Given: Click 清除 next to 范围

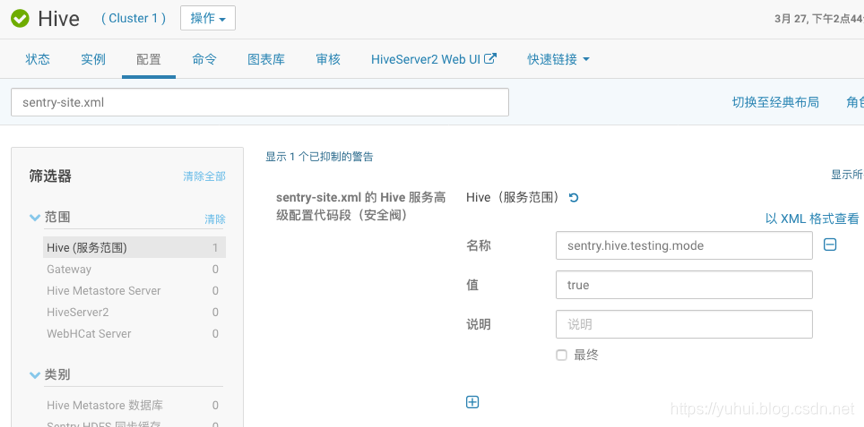Looking at the screenshot, I should [x=215, y=219].
